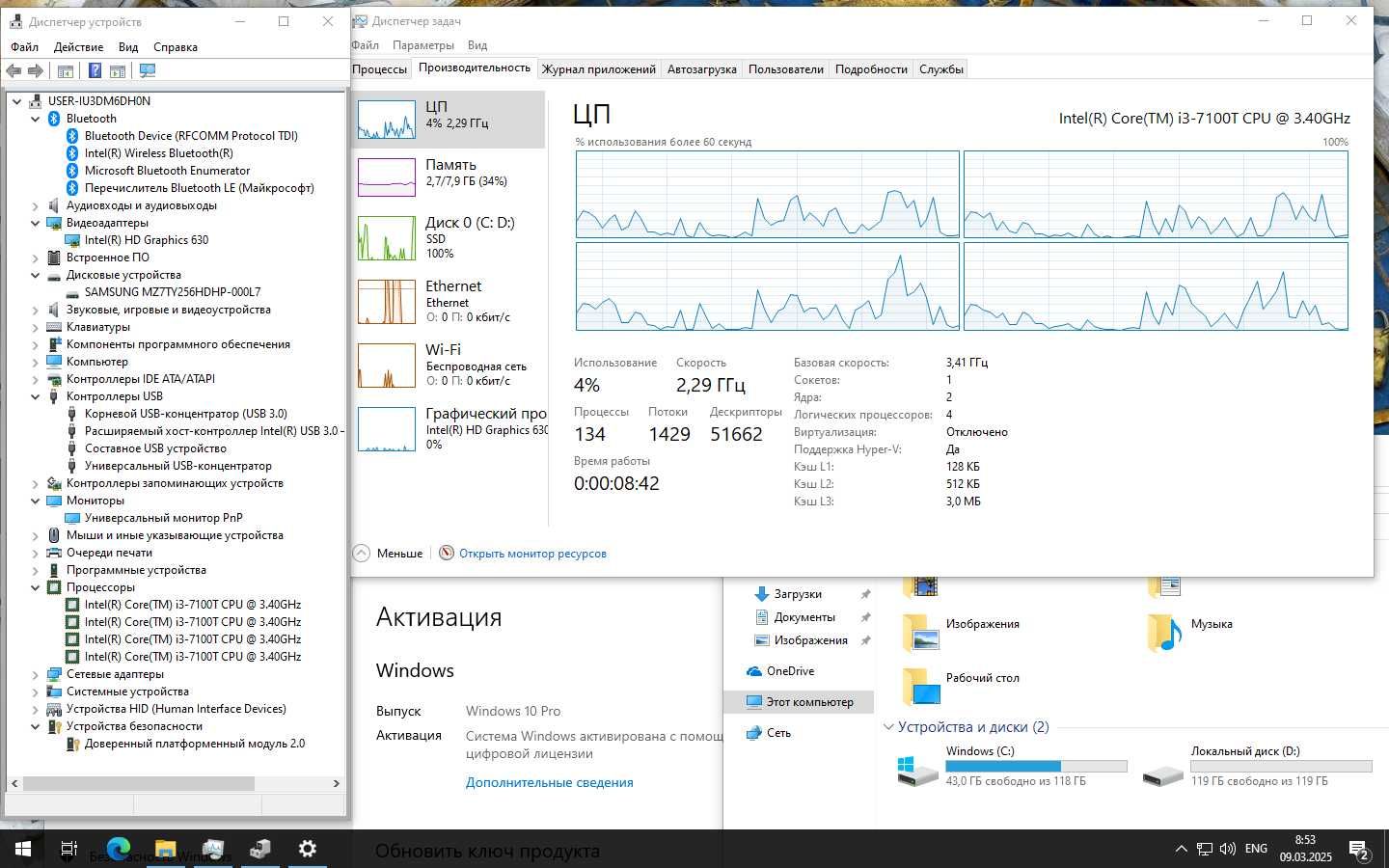Click the volume speaker icon in system tray
This screenshot has height=868, width=1389.
click(x=1227, y=849)
